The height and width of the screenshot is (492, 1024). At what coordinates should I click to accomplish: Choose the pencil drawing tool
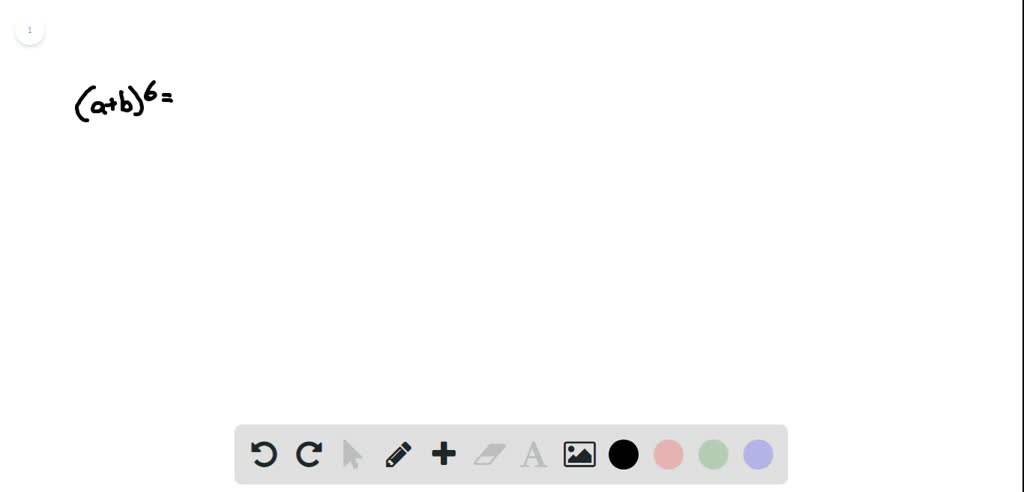tap(398, 454)
